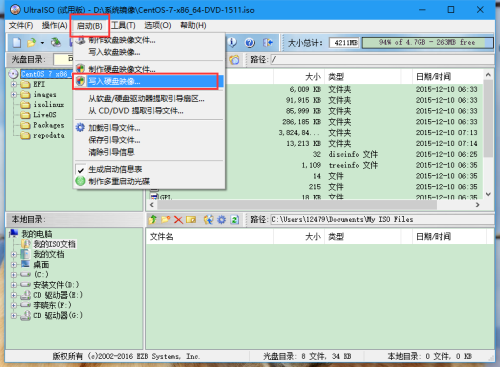Viewport: 500px width, 367px height.
Task: Click the UltraISO title bar app icon
Action: pos(15,10)
